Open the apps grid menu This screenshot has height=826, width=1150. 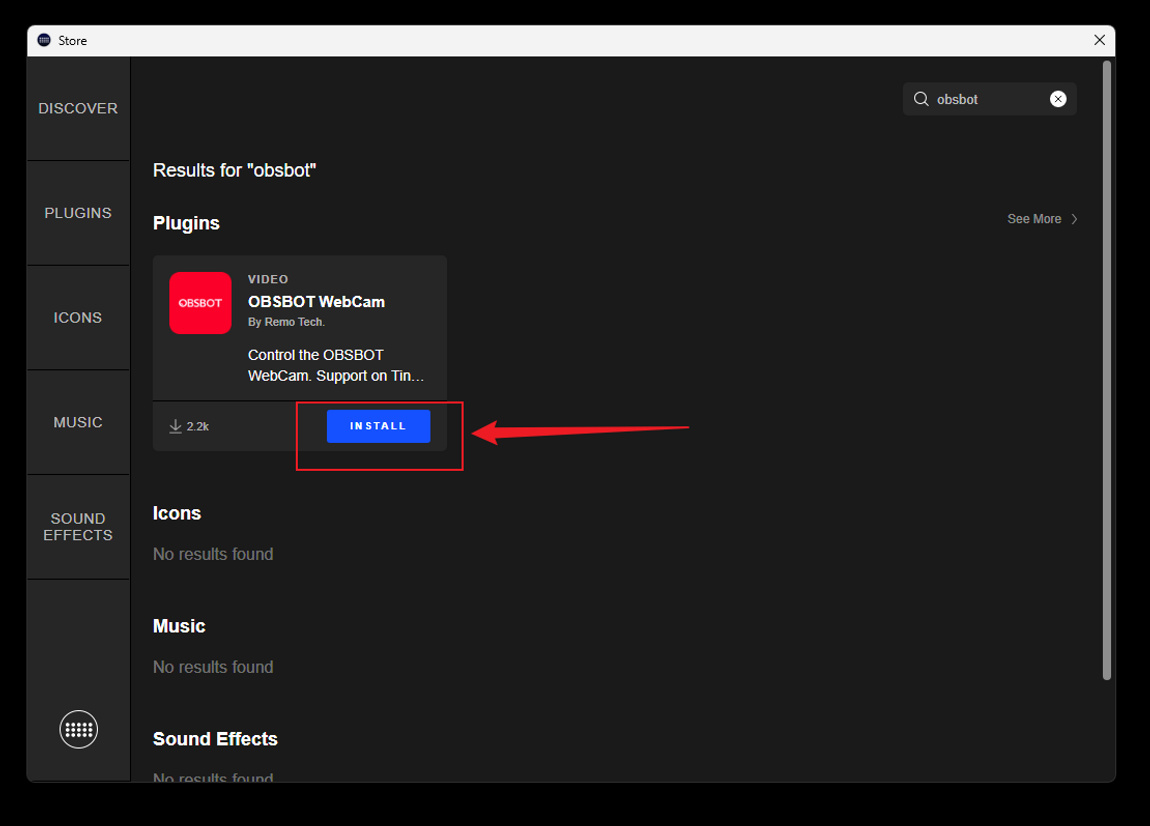78,729
